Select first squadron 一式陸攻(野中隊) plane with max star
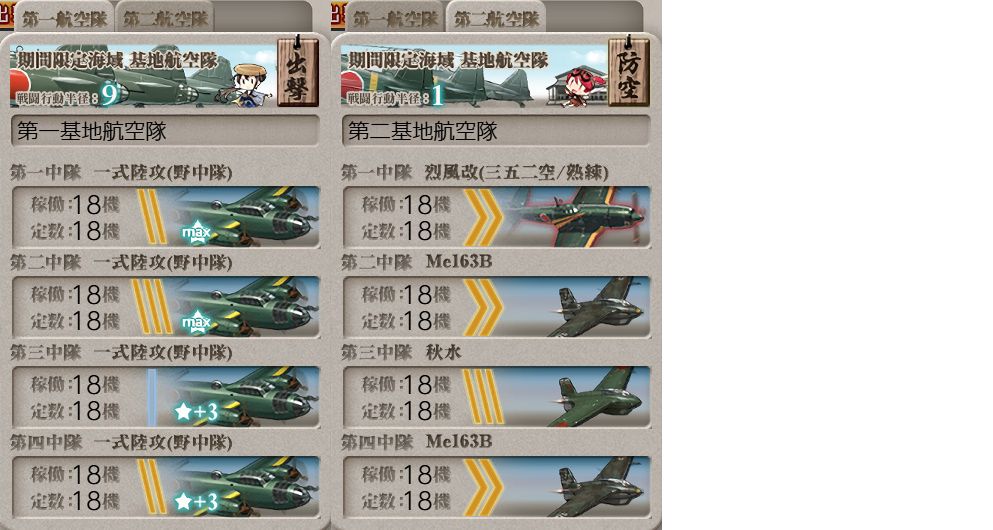 coord(165,217)
